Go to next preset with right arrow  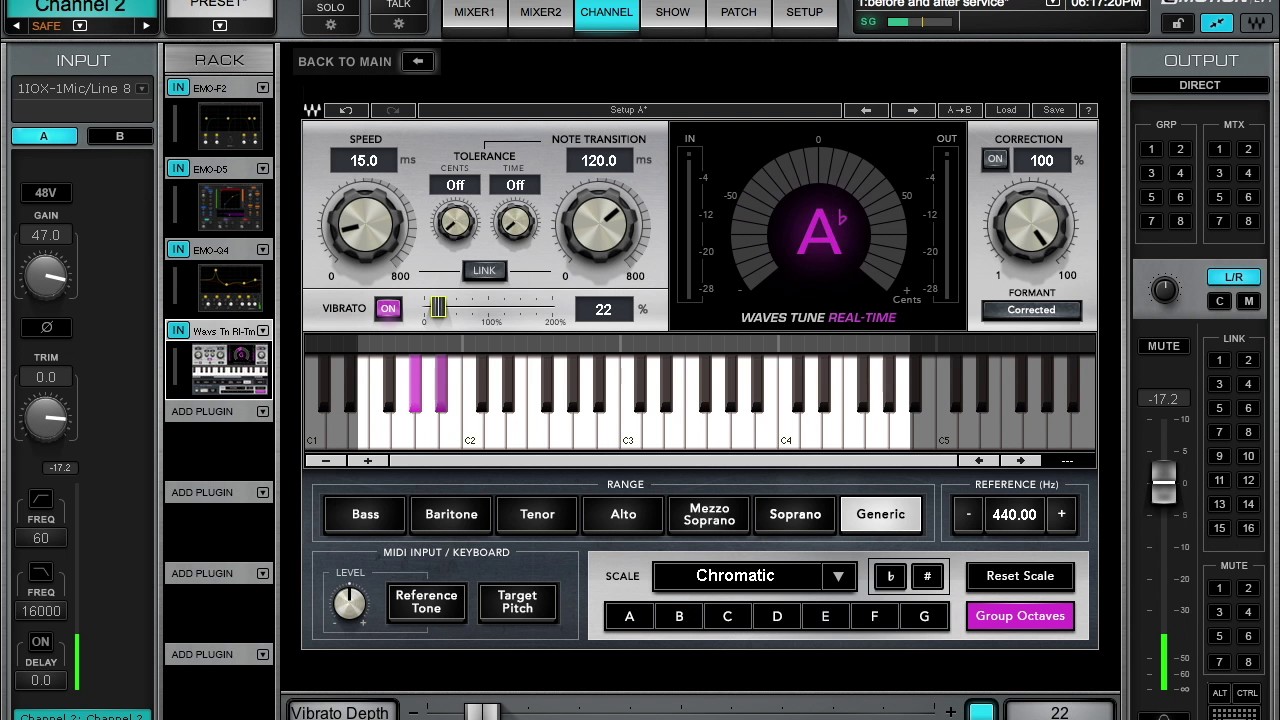pyautogui.click(x=912, y=110)
